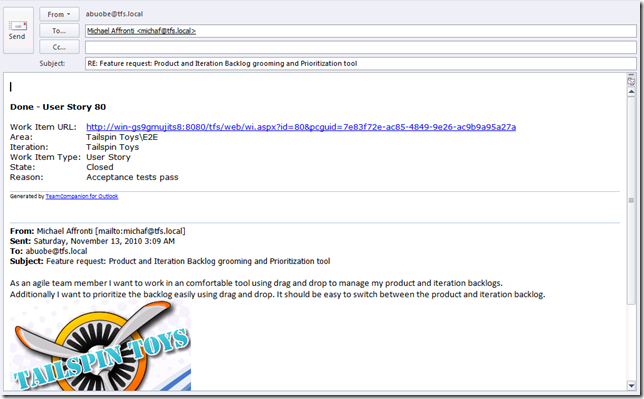Open TeamCompanion for Outlook link

coord(82,196)
